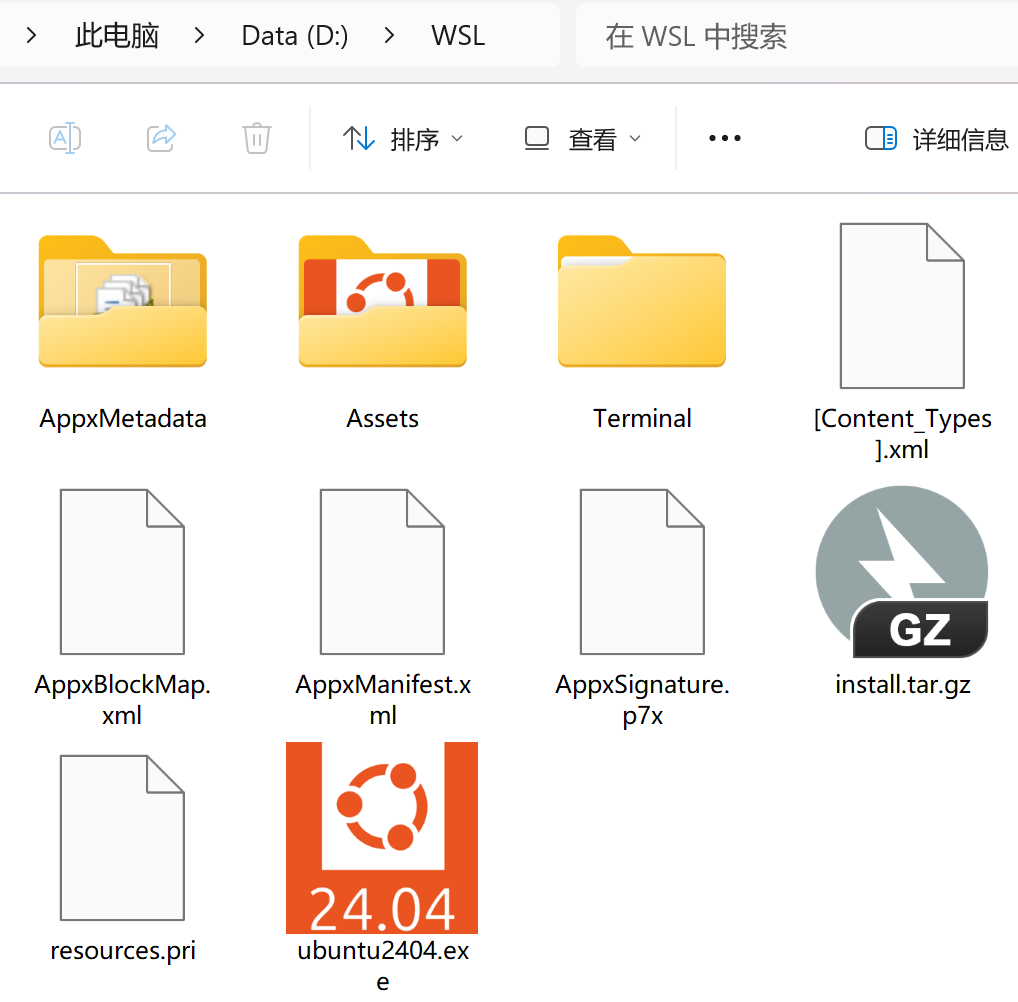
Task: Click the Rename toolbar icon
Action: (65, 138)
